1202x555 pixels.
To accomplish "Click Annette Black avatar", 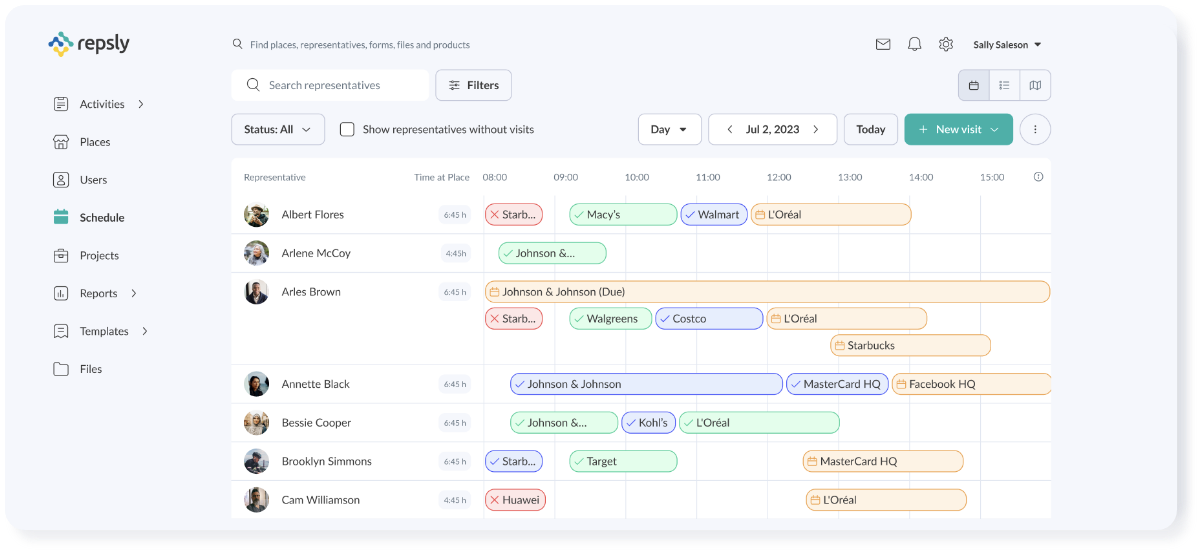I will click(256, 384).
